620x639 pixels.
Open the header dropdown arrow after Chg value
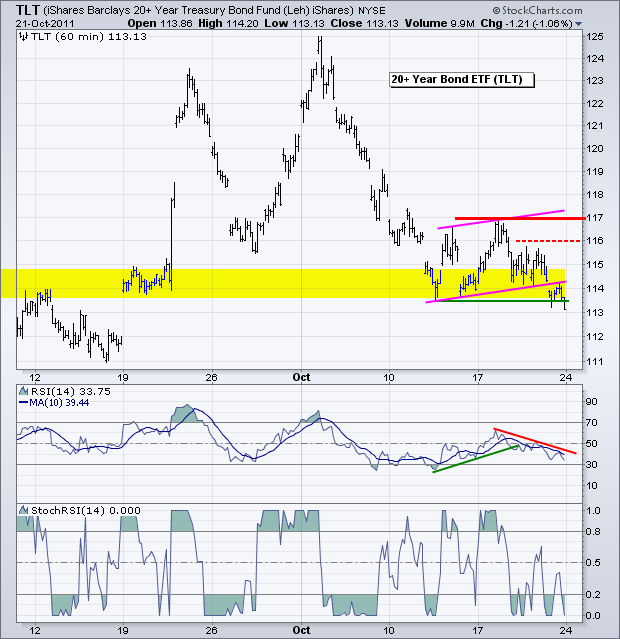click(578, 24)
